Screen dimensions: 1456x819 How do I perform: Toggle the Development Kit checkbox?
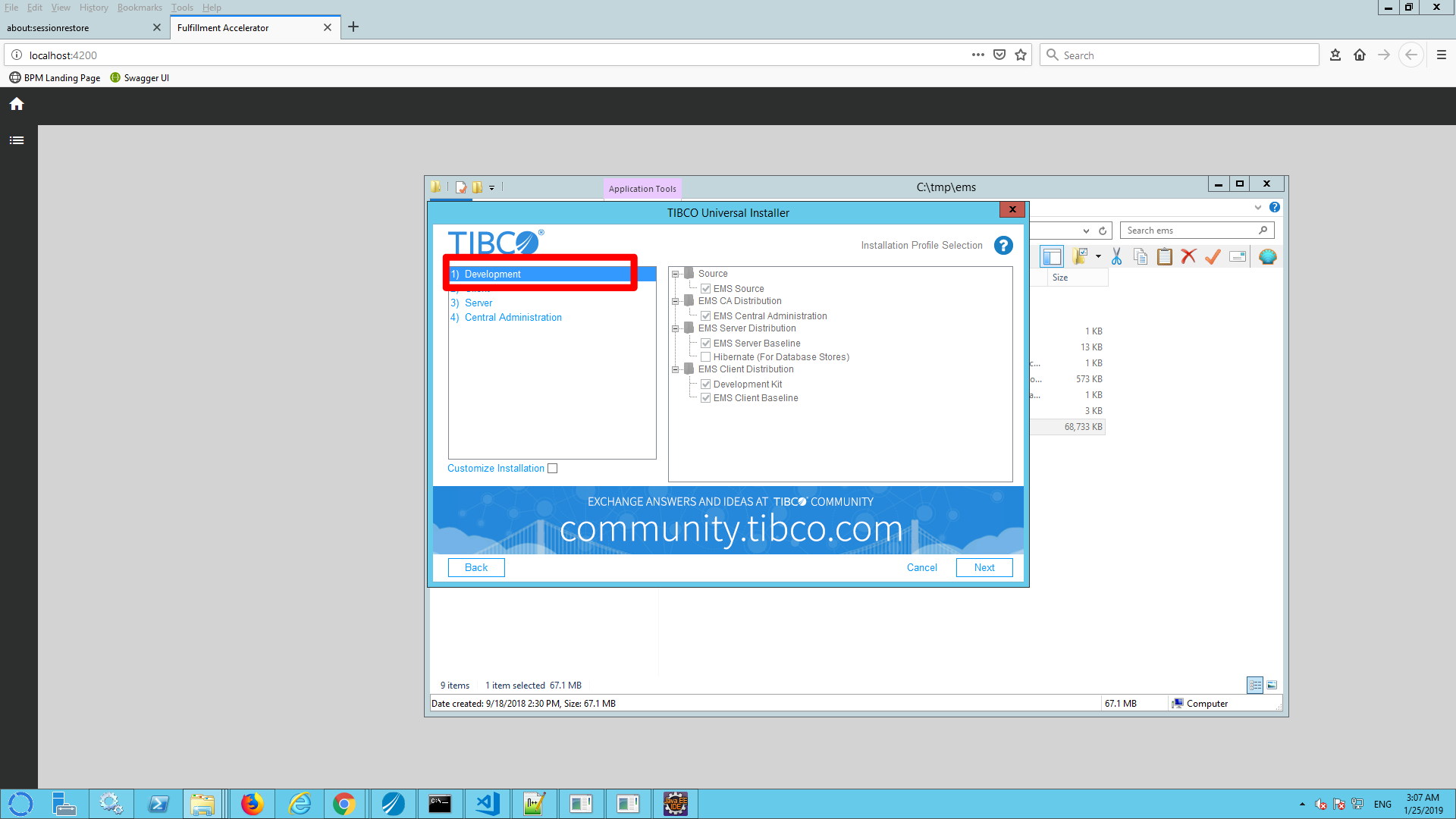pyautogui.click(x=706, y=384)
